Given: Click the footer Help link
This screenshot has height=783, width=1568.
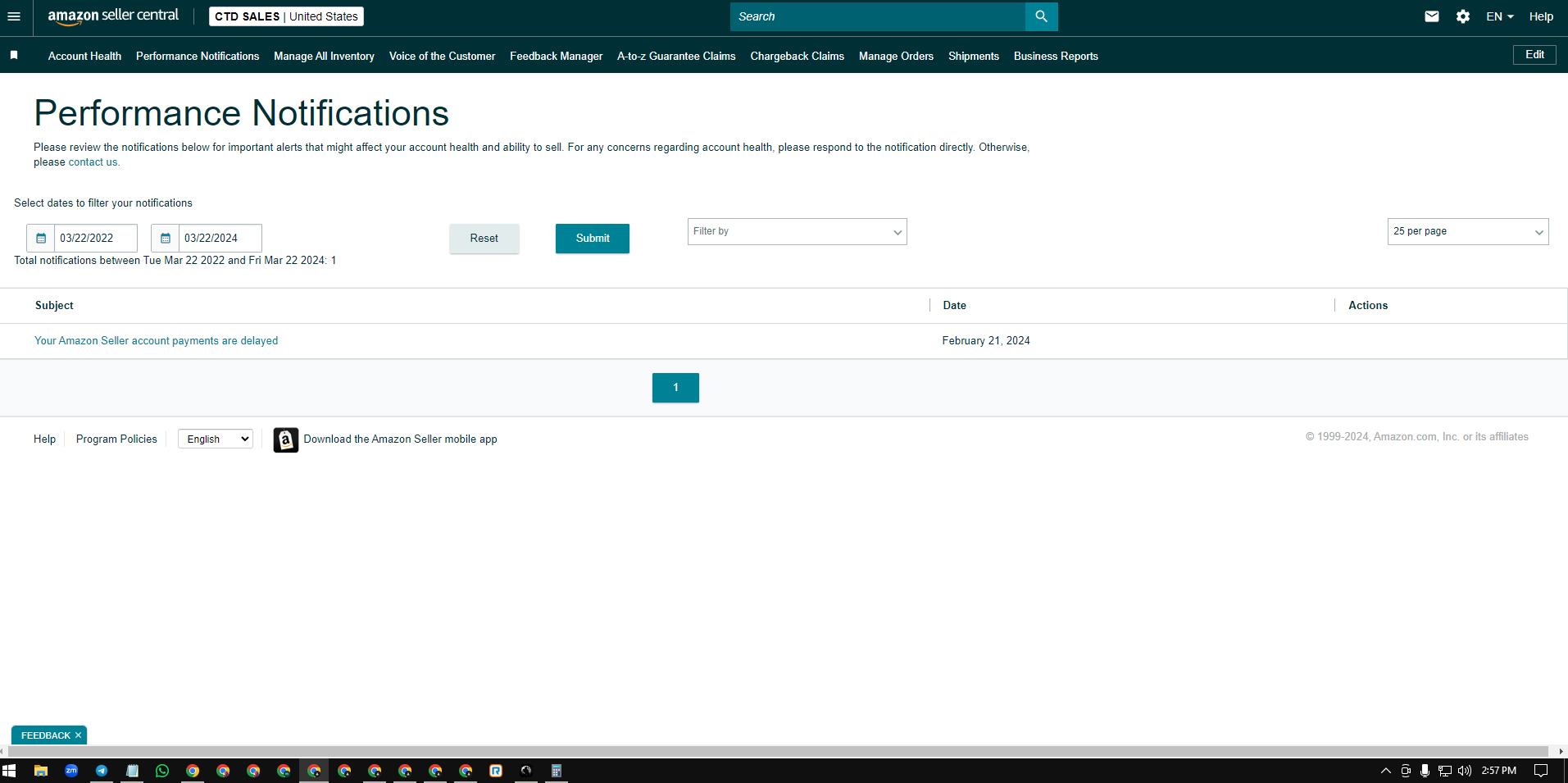Looking at the screenshot, I should [44, 439].
